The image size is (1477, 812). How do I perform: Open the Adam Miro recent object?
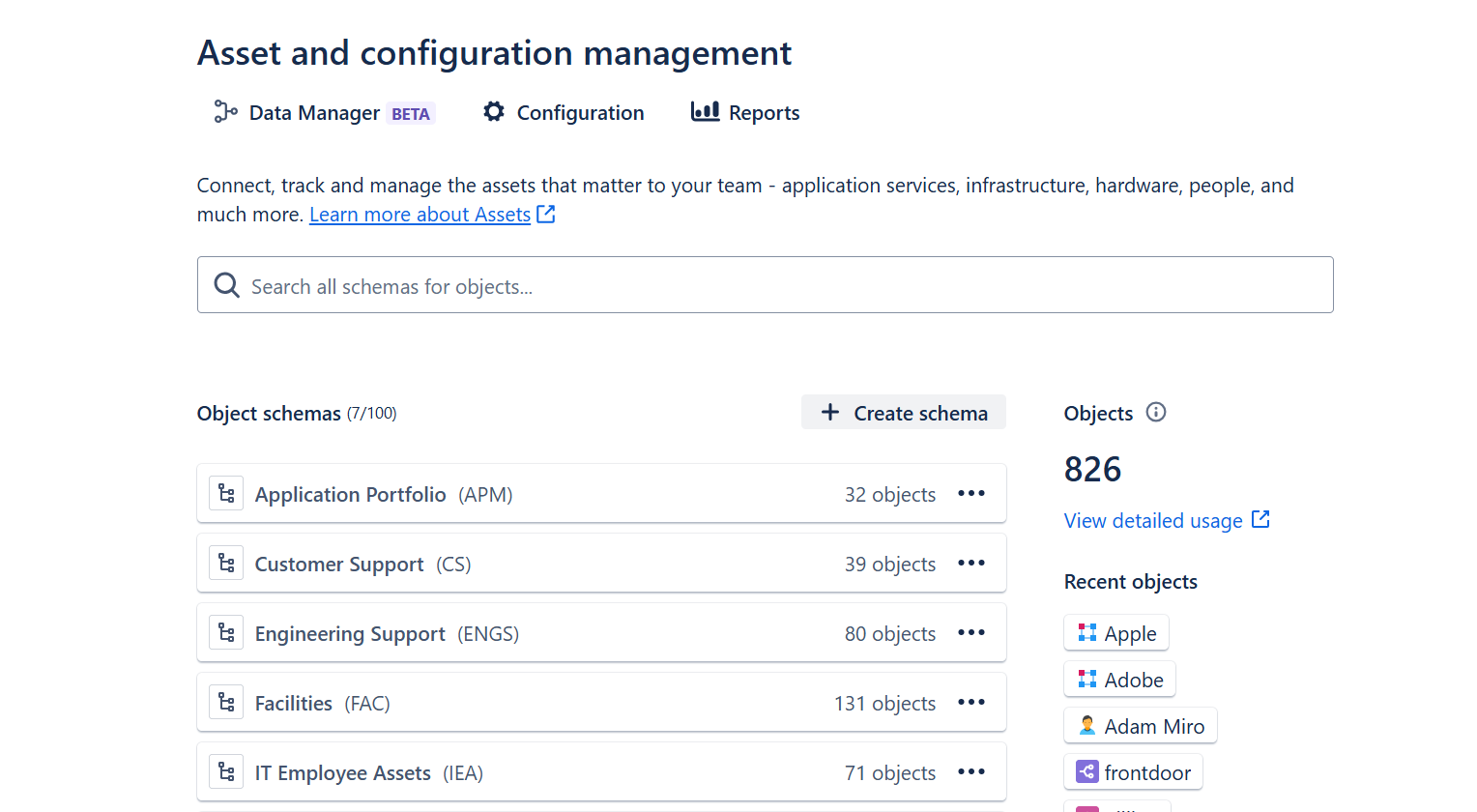(x=1141, y=726)
